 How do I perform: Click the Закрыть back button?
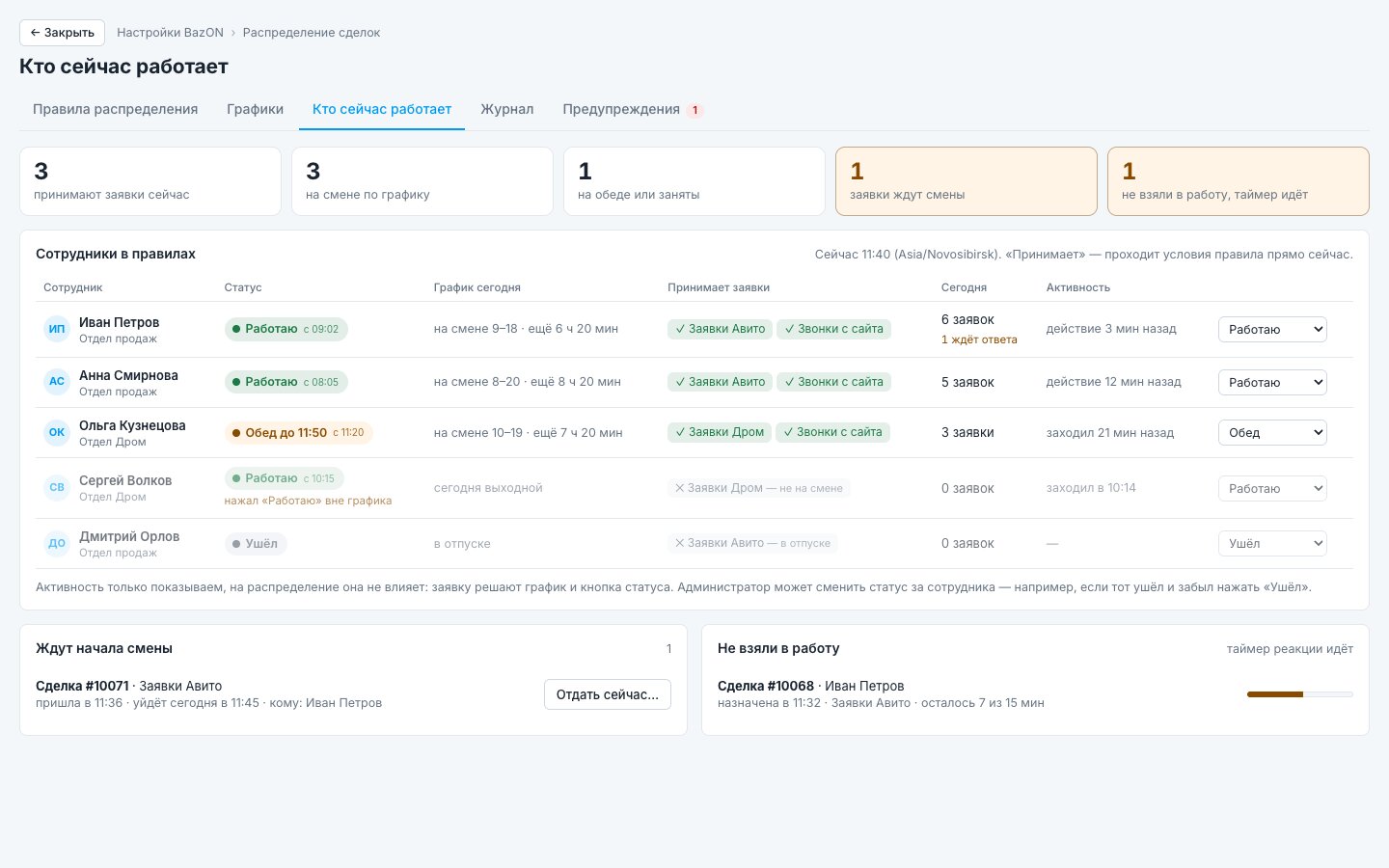[62, 33]
